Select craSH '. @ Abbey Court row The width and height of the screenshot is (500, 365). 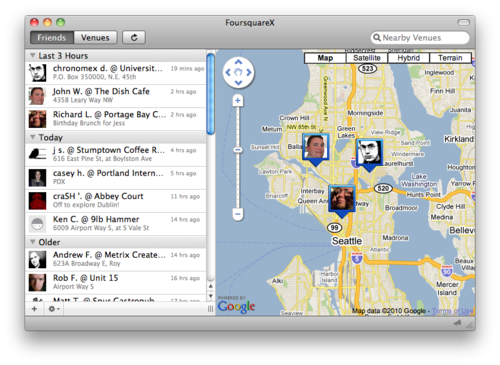(x=116, y=201)
